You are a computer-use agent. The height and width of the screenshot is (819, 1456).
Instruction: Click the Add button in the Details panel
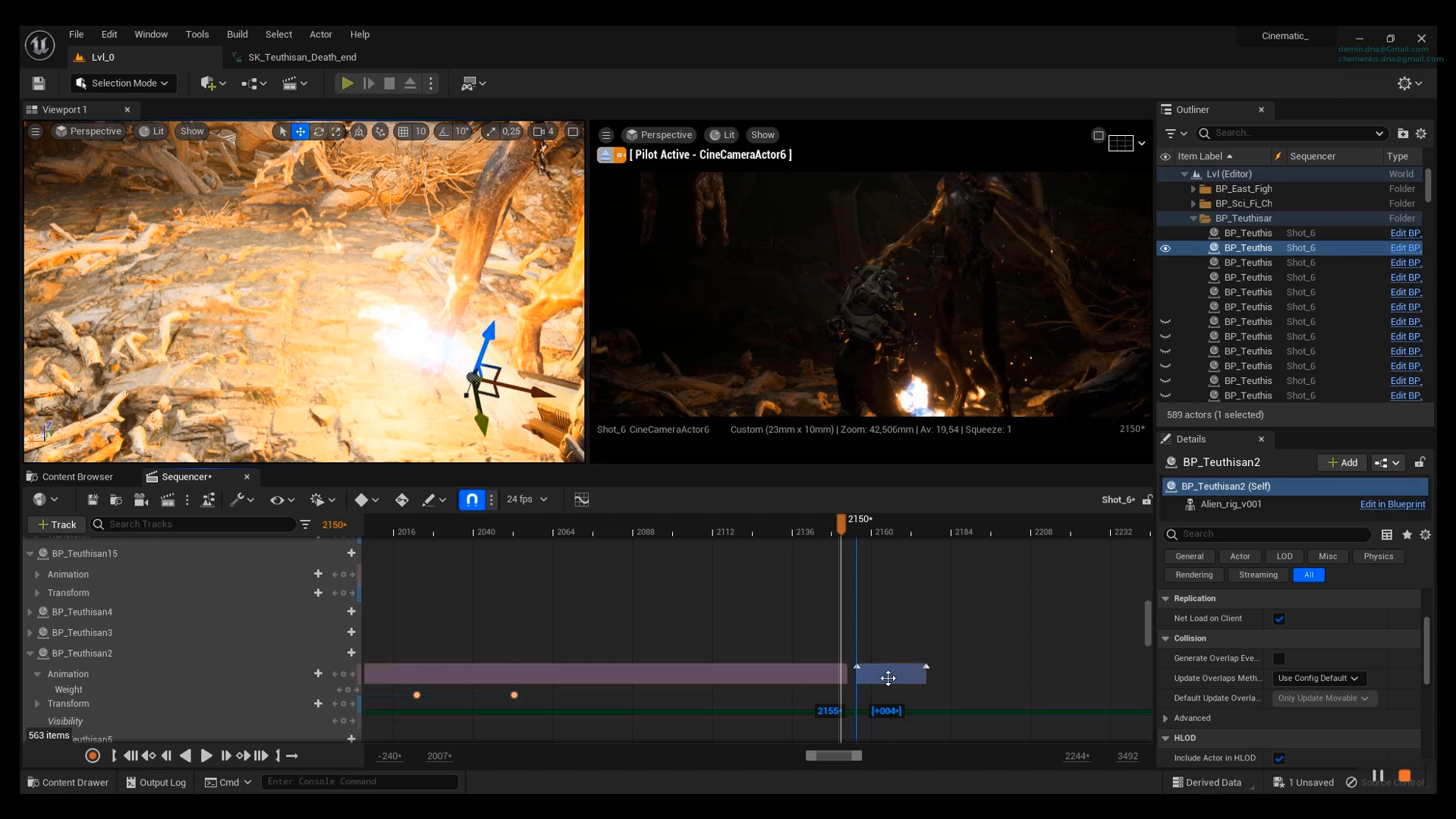coord(1341,462)
